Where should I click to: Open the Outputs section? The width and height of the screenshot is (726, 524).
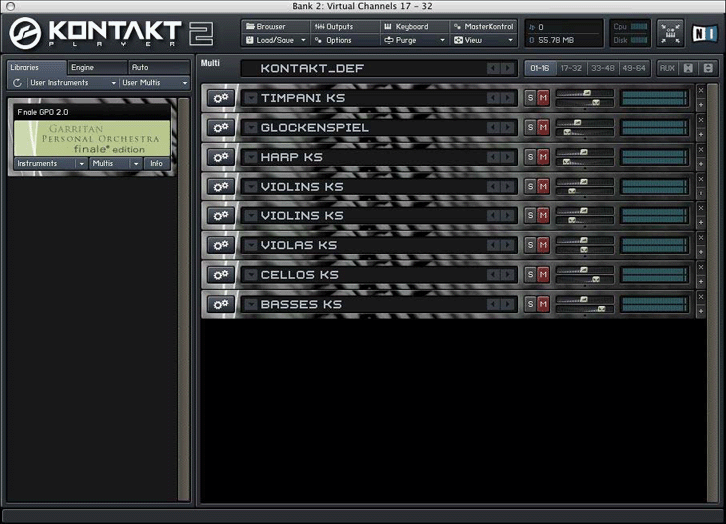click(x=345, y=27)
